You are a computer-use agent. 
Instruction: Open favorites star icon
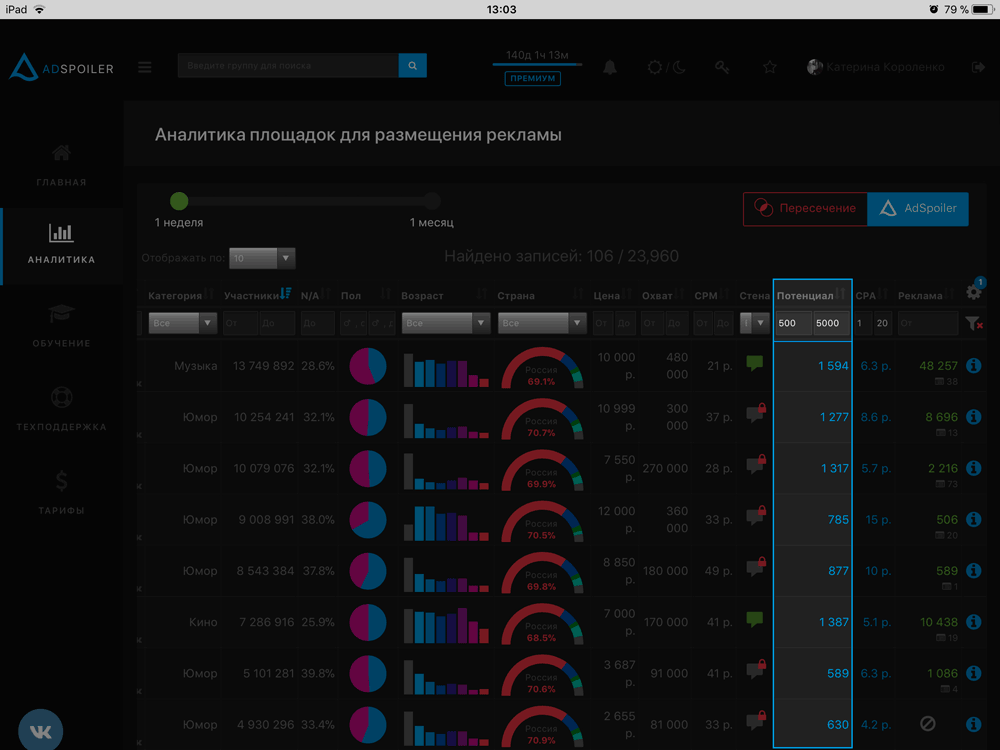pos(770,67)
